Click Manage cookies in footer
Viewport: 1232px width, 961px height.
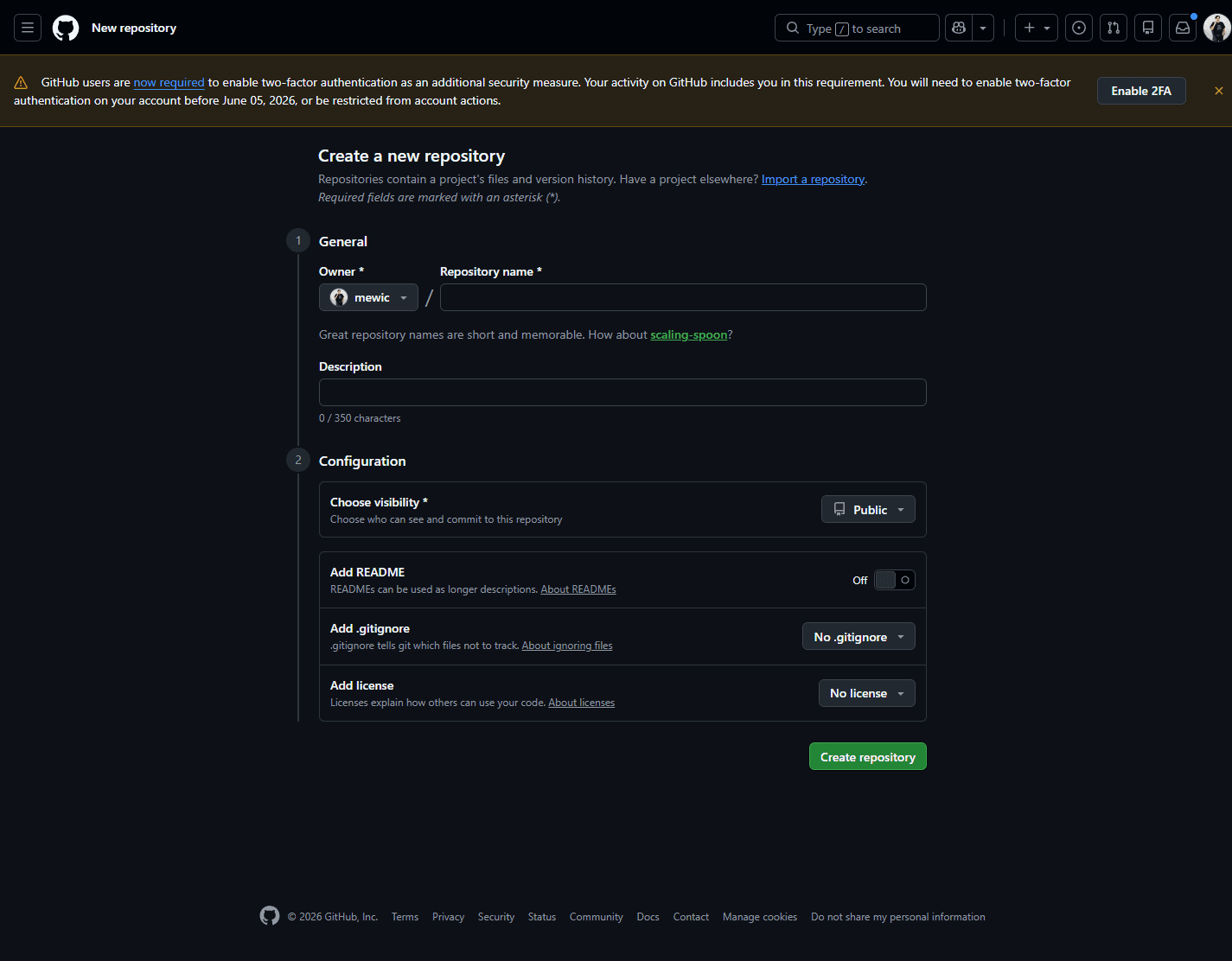[760, 917]
